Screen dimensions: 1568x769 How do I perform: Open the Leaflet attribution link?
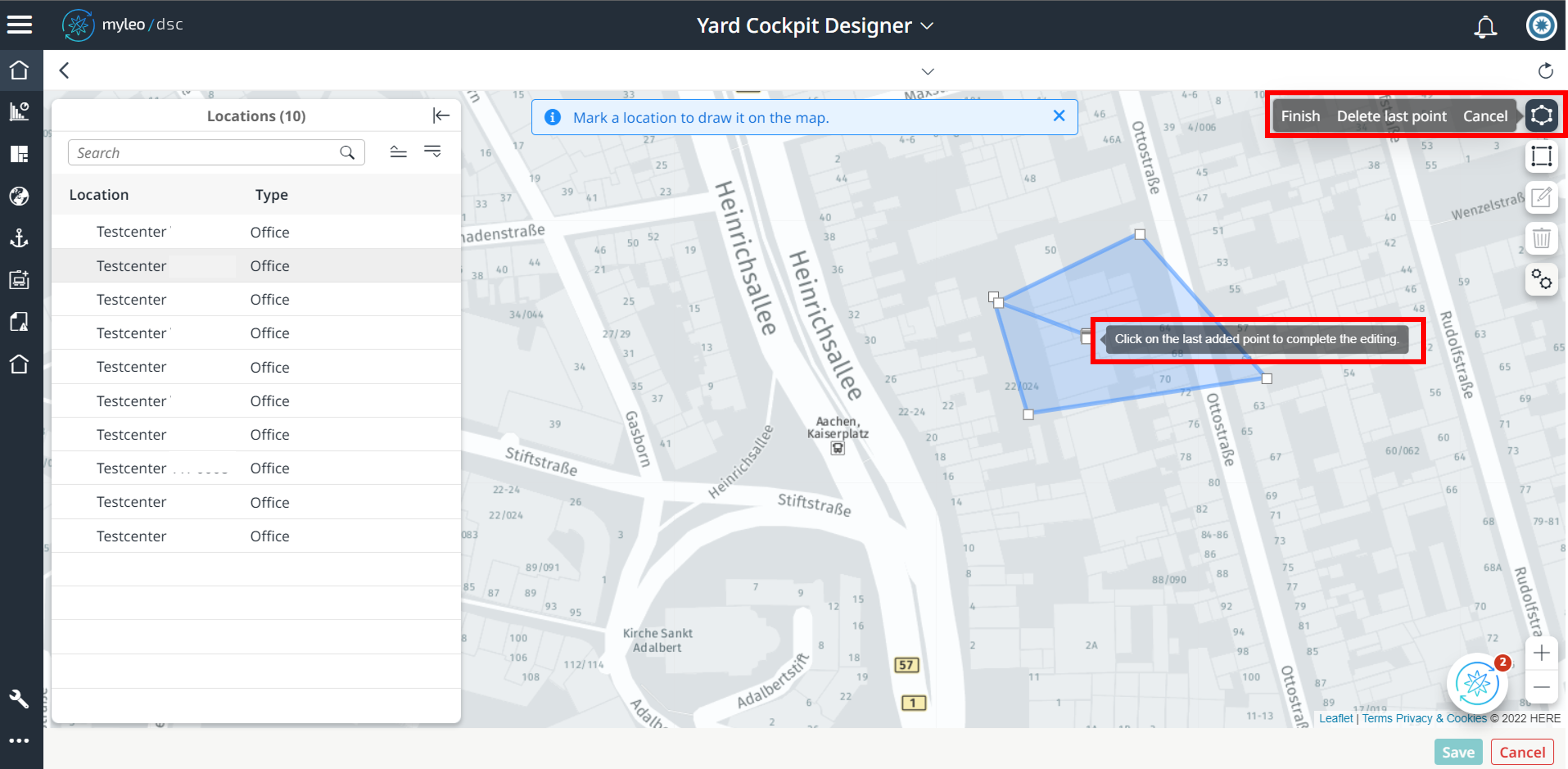[1335, 718]
